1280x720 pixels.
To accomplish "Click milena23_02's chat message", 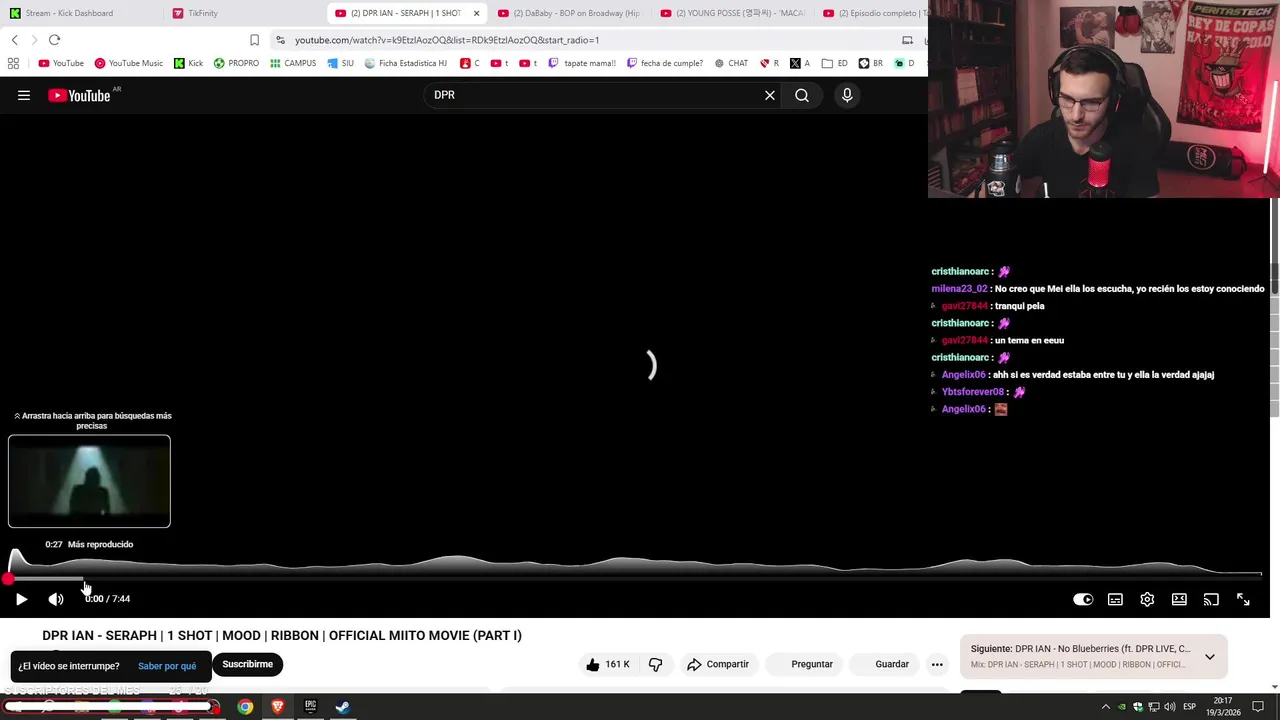I will (x=1098, y=289).
